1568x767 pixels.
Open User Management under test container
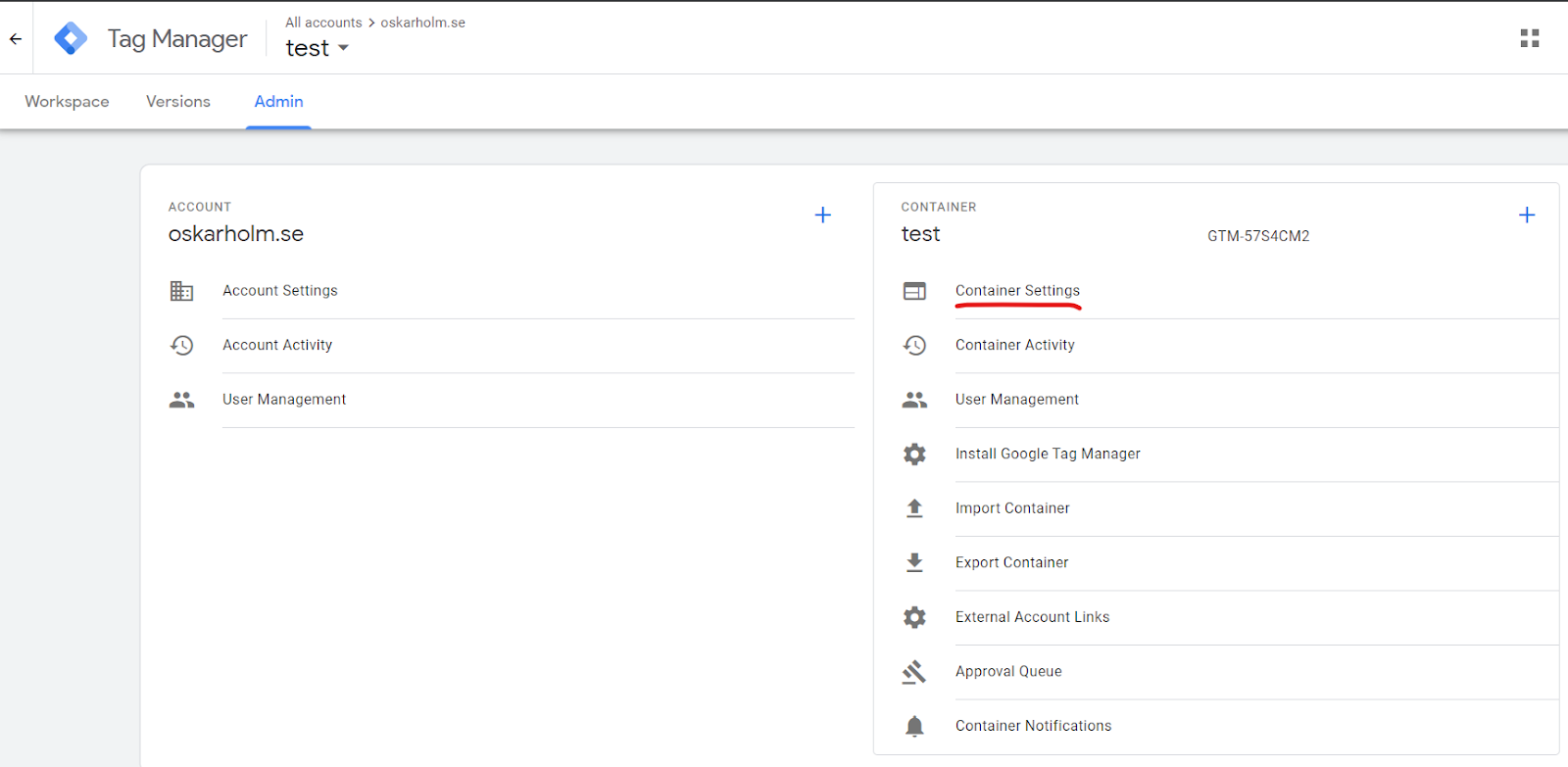pos(1017,400)
